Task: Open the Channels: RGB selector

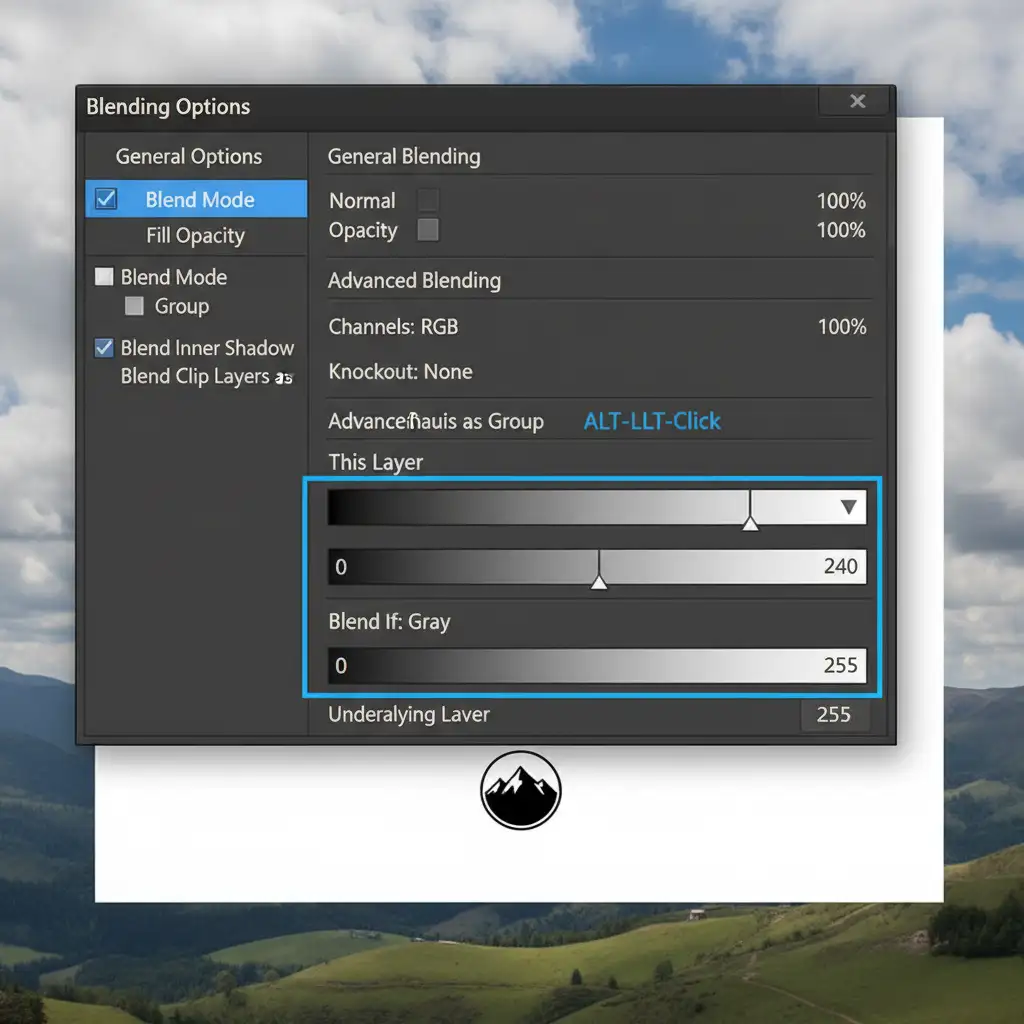Action: pos(393,327)
